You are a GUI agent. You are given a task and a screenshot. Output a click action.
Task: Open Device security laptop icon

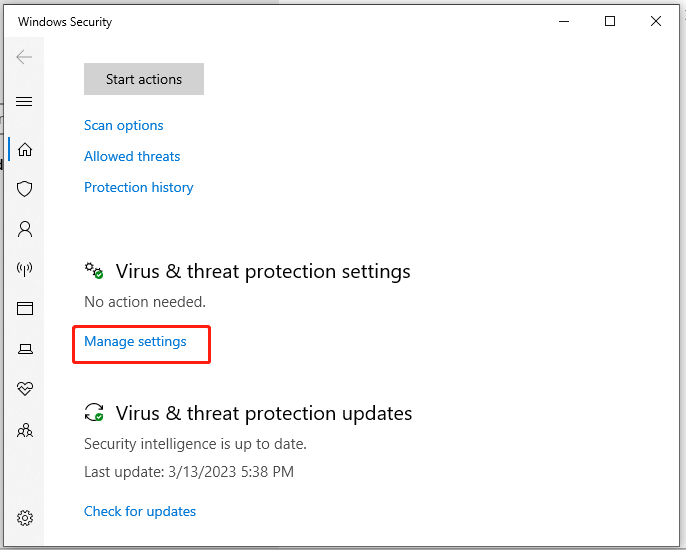coord(25,349)
